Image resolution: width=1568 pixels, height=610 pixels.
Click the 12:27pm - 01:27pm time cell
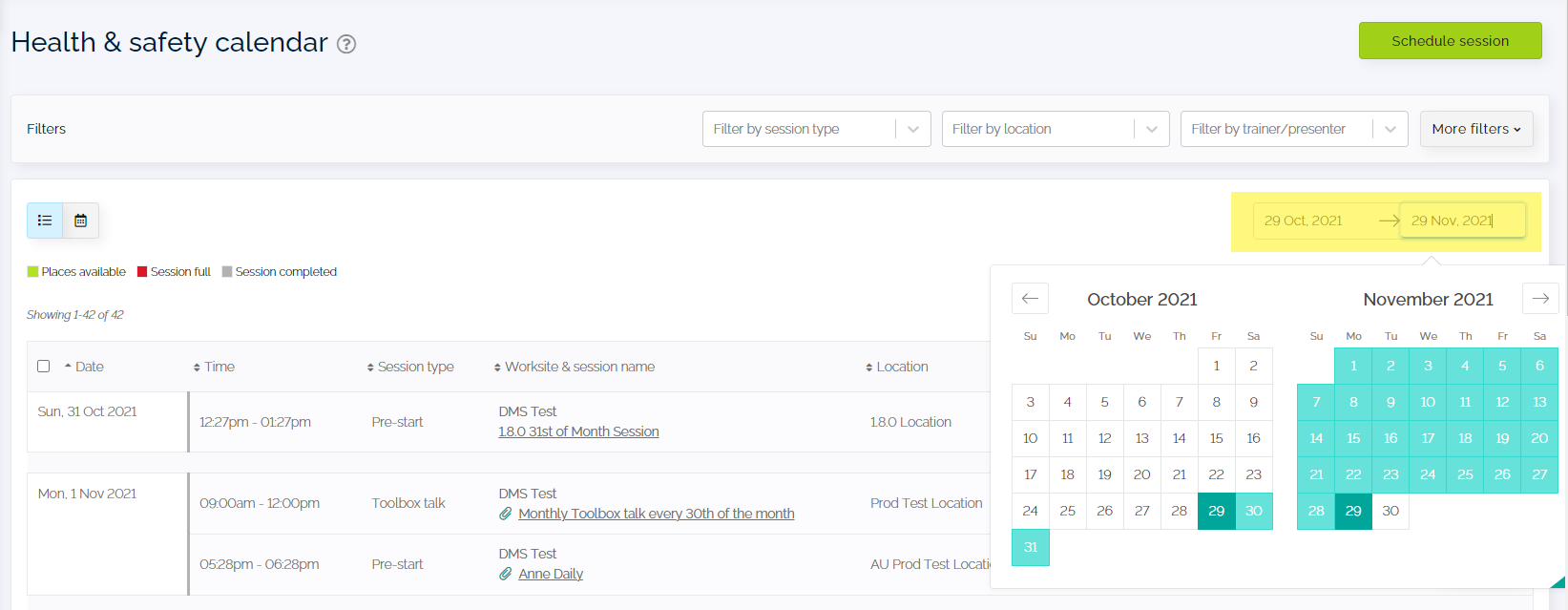pos(255,422)
